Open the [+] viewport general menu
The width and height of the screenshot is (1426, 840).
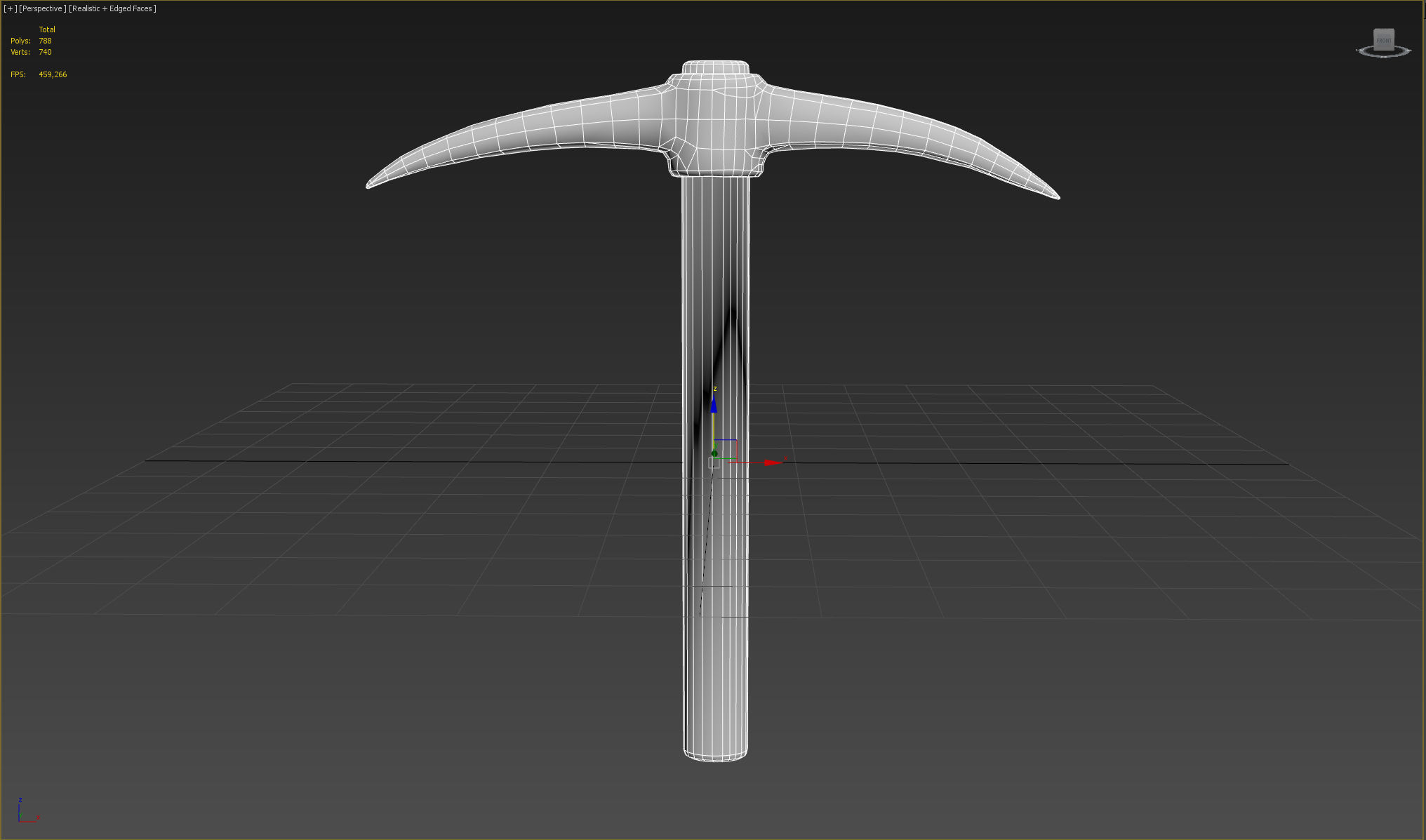10,8
